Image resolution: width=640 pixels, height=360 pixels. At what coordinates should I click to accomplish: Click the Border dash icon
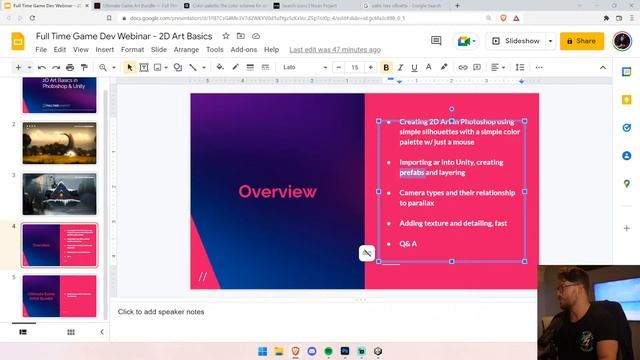[265, 67]
